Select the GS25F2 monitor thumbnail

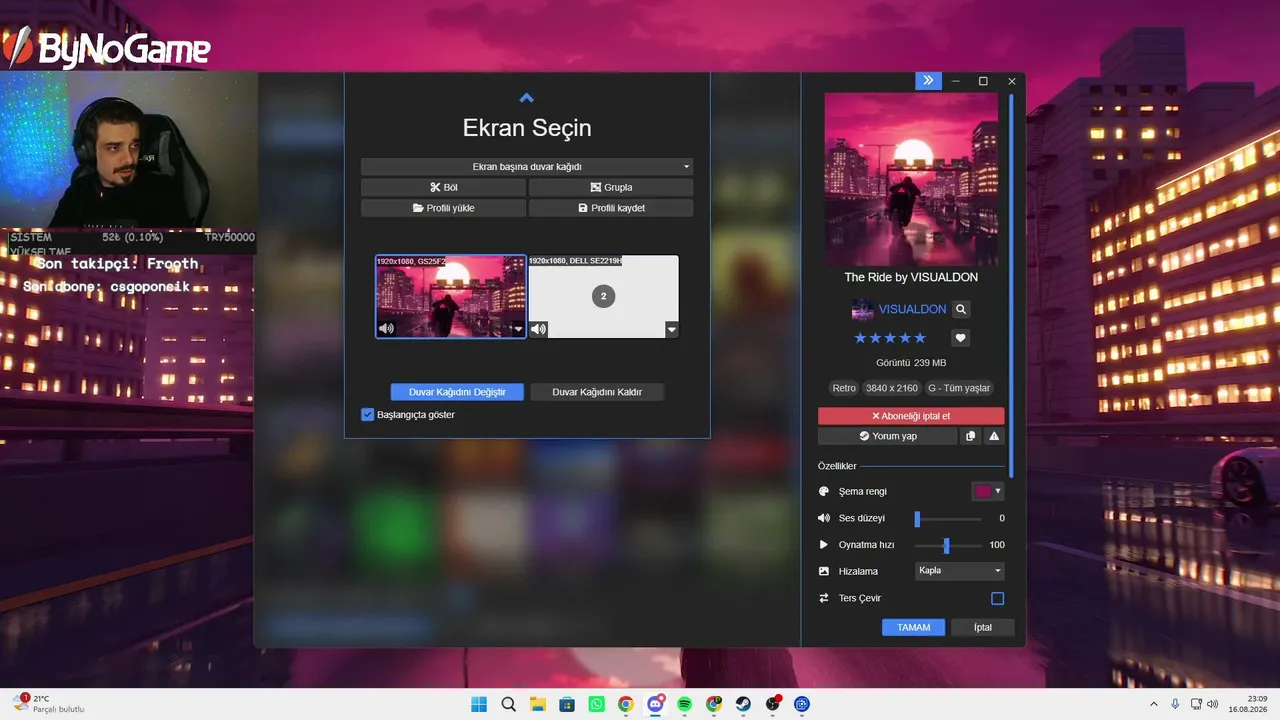451,296
